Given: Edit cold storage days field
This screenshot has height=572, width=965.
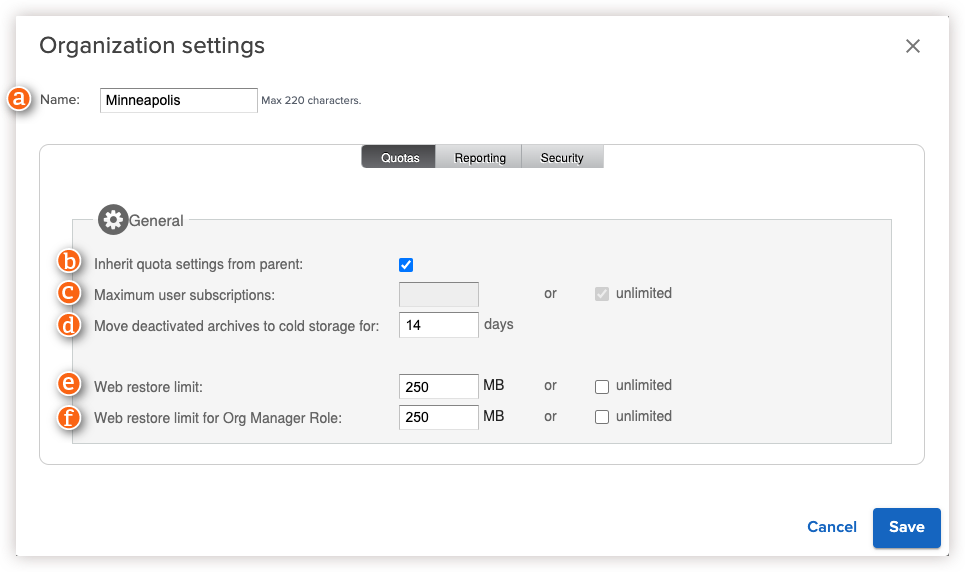Looking at the screenshot, I should pos(439,325).
